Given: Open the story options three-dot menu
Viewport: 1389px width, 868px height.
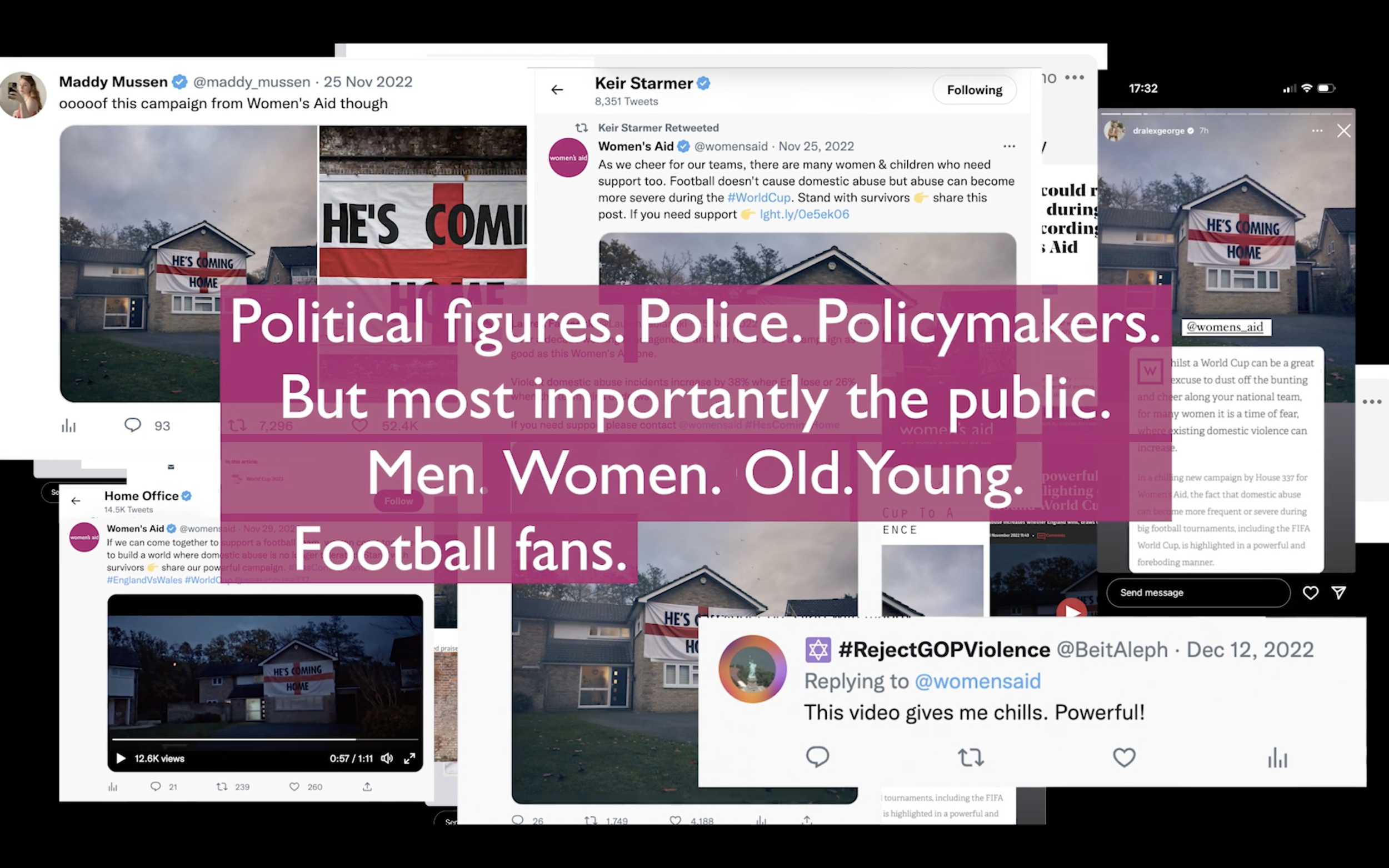Looking at the screenshot, I should [x=1317, y=131].
